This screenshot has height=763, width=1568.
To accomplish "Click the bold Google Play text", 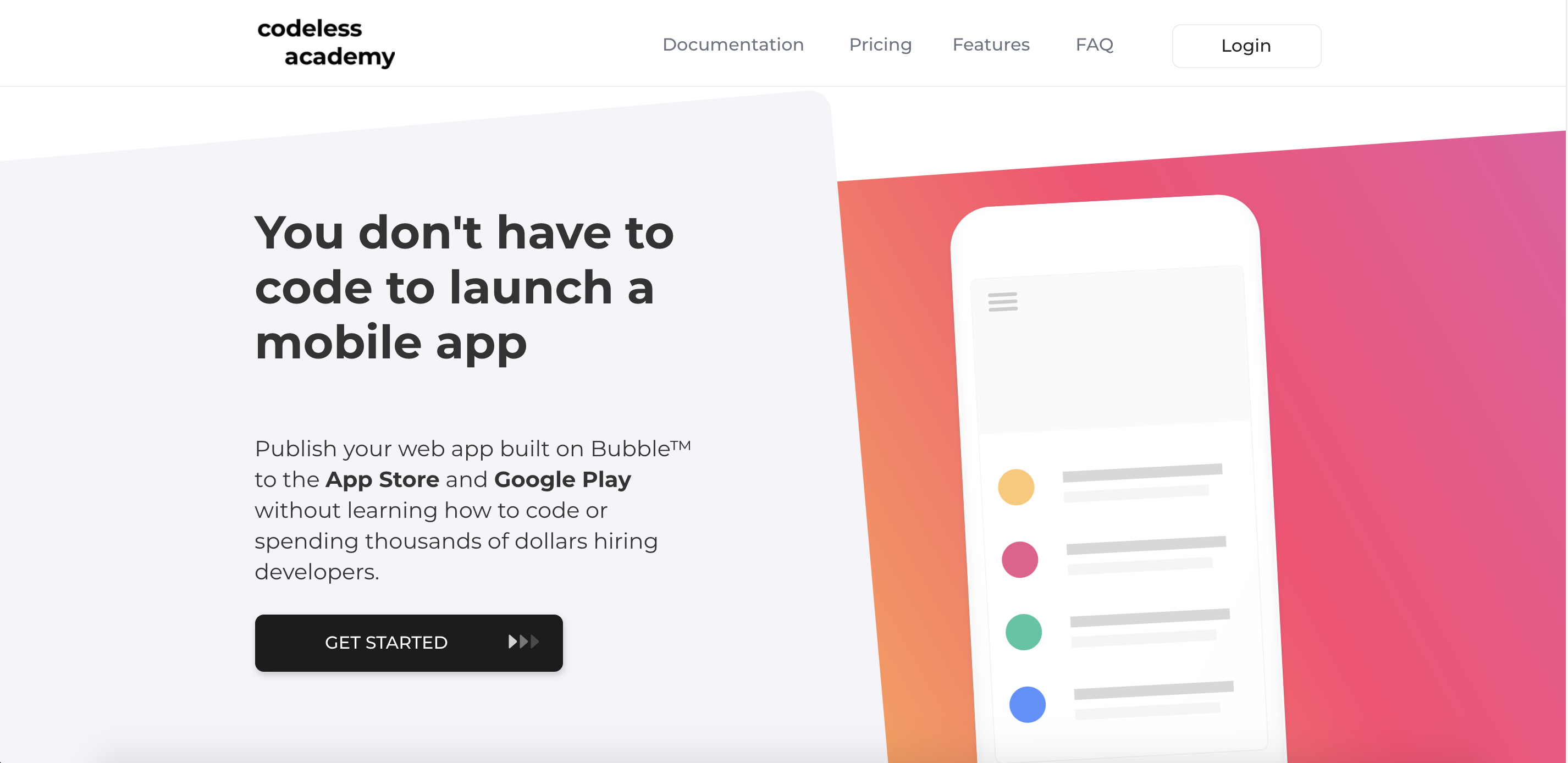I will pyautogui.click(x=562, y=479).
